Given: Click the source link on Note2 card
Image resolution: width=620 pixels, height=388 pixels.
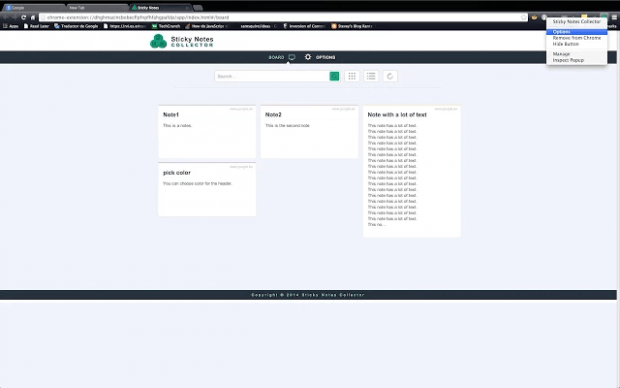Looking at the screenshot, I should pyautogui.click(x=343, y=109).
